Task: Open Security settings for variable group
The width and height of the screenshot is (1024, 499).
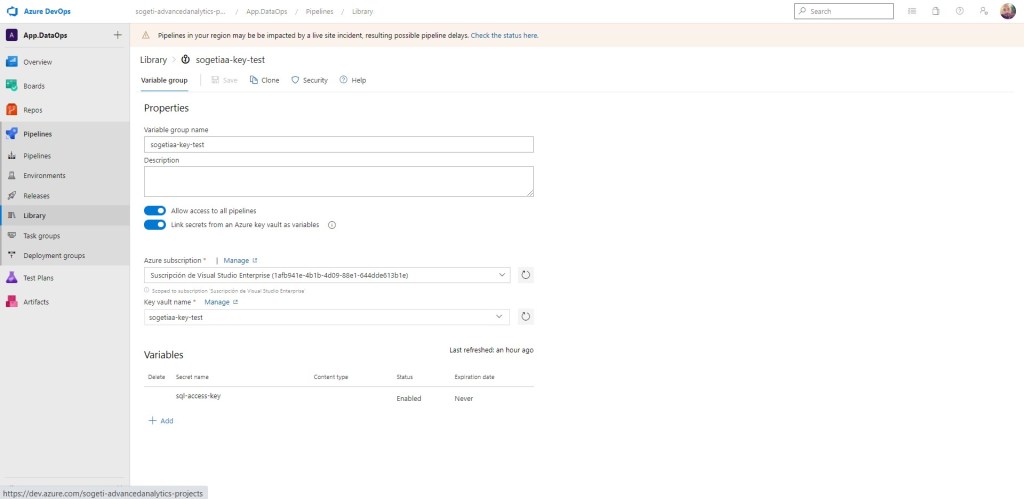Action: [x=309, y=80]
